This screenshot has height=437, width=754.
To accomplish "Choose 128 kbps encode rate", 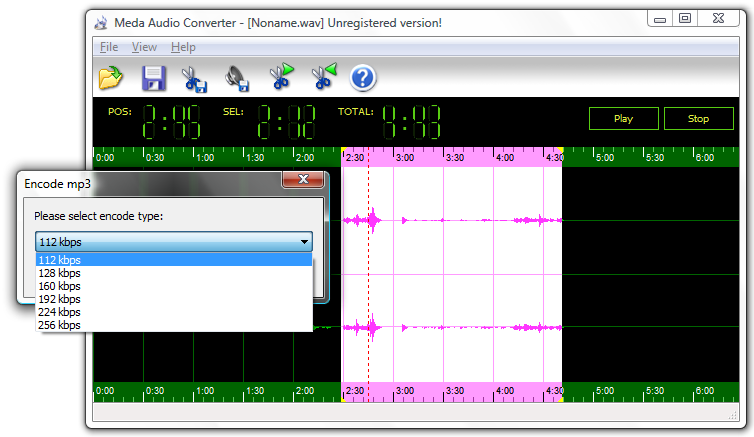I will click(174, 273).
